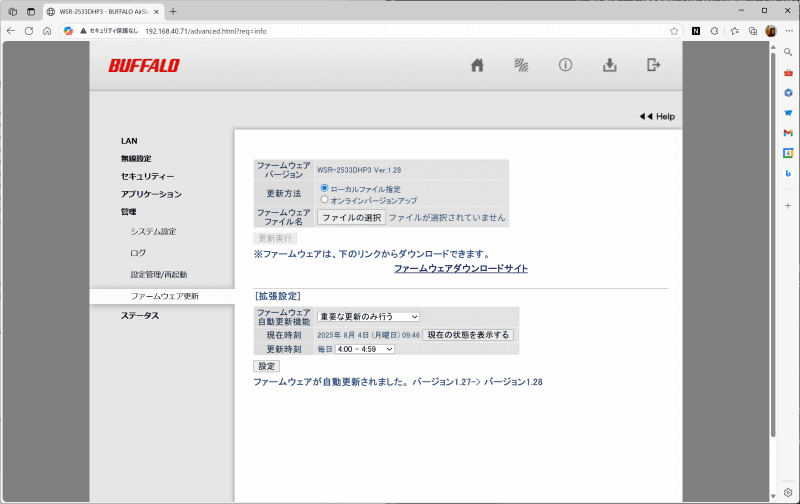The image size is (800, 504).
Task: Open the browser profile avatar
Action: (x=771, y=31)
